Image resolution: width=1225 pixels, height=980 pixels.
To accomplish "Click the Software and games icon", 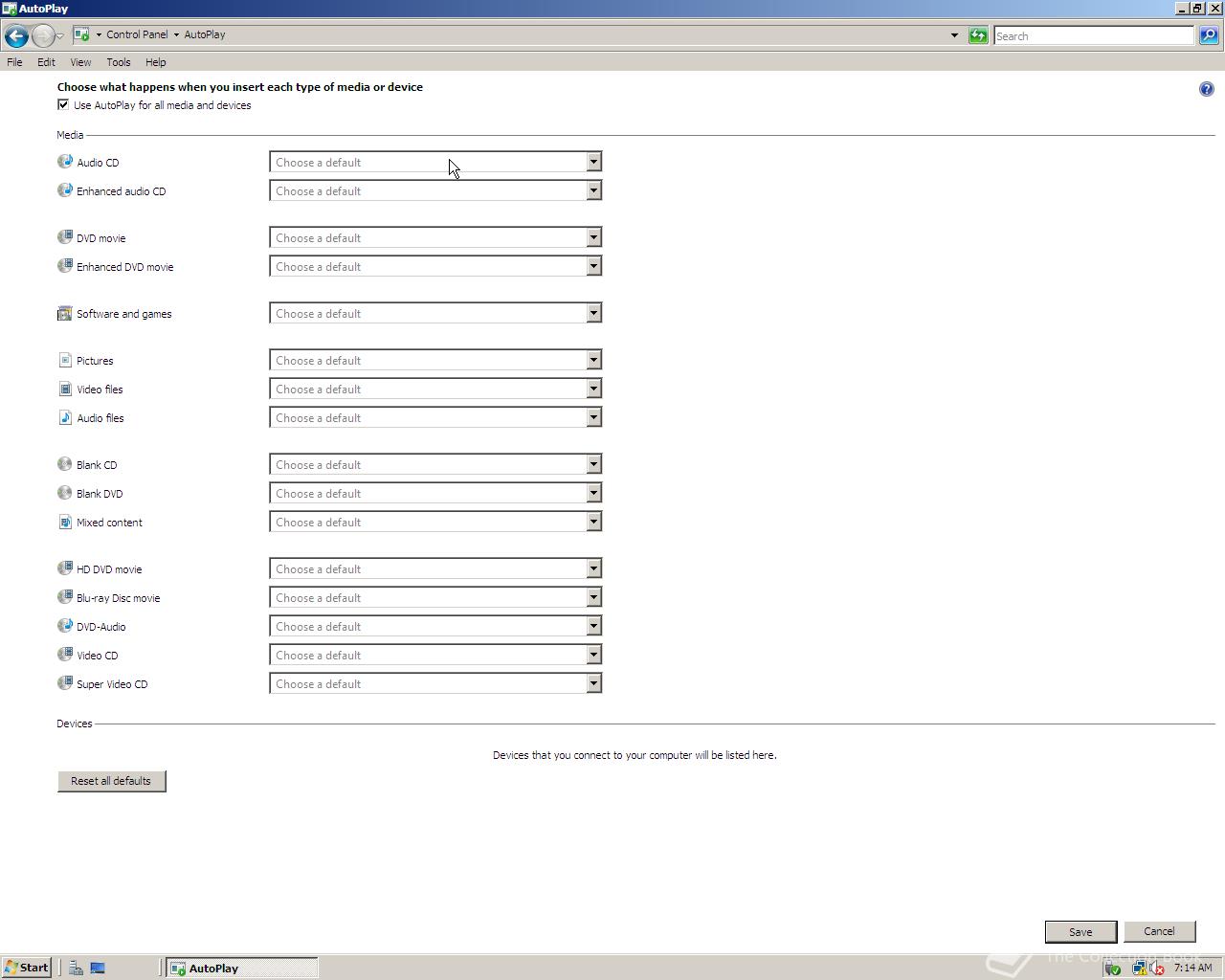I will click(65, 313).
